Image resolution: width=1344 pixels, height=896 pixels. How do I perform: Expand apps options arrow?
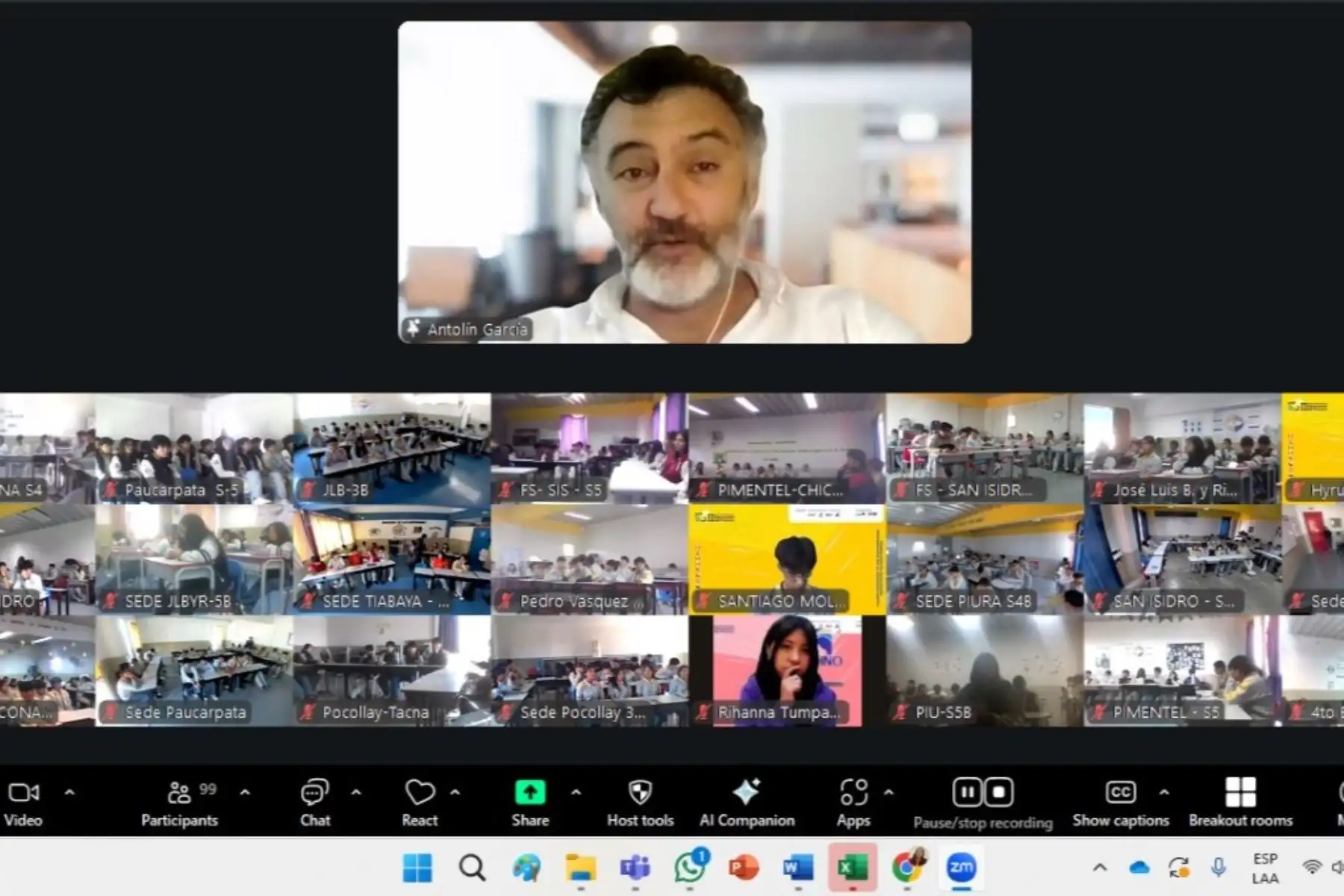point(889,792)
